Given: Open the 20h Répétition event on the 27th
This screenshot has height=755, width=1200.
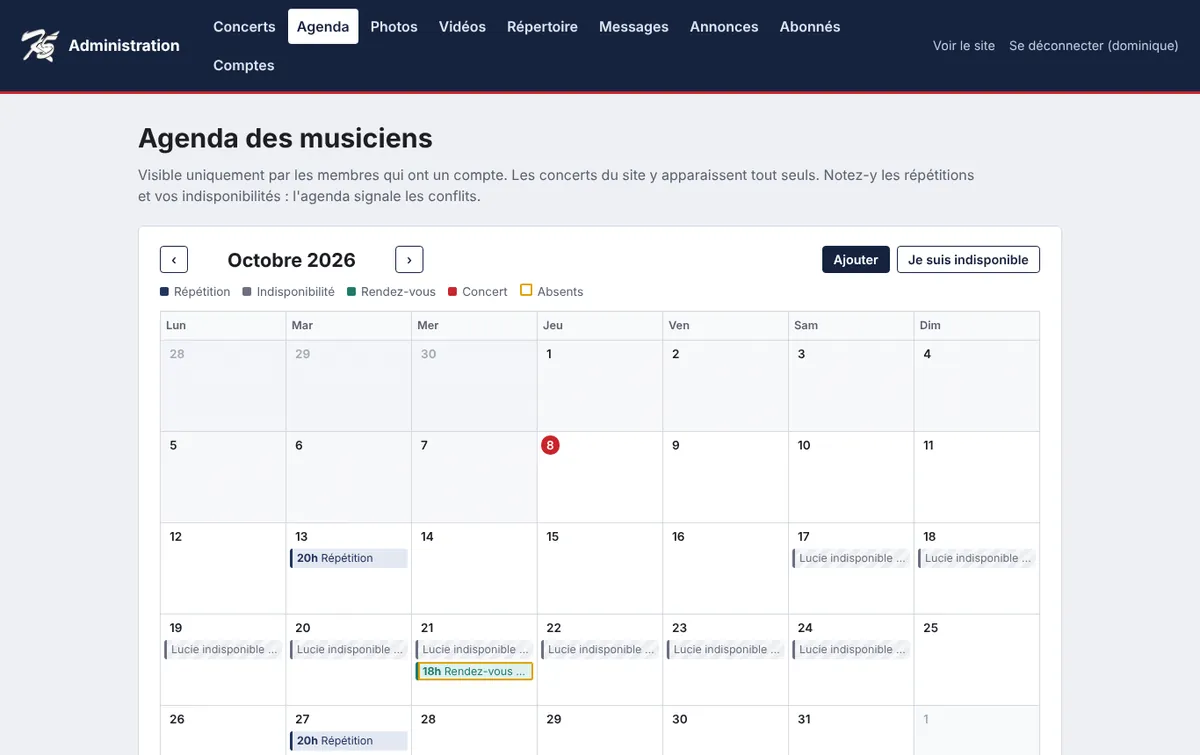Looking at the screenshot, I should pos(349,741).
